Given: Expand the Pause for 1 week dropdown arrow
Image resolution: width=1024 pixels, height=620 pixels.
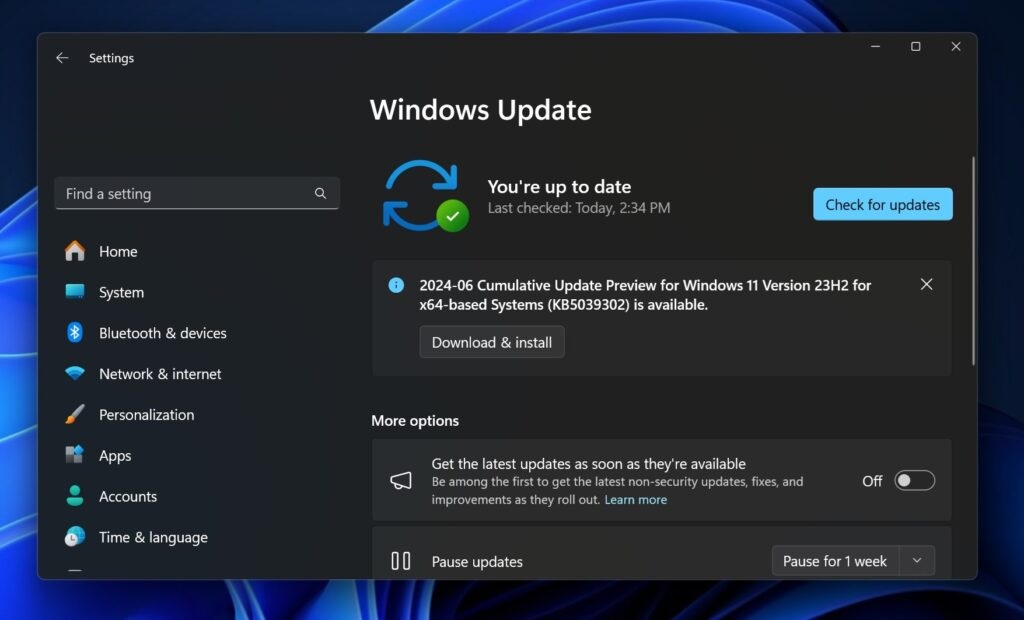Looking at the screenshot, I should (917, 561).
